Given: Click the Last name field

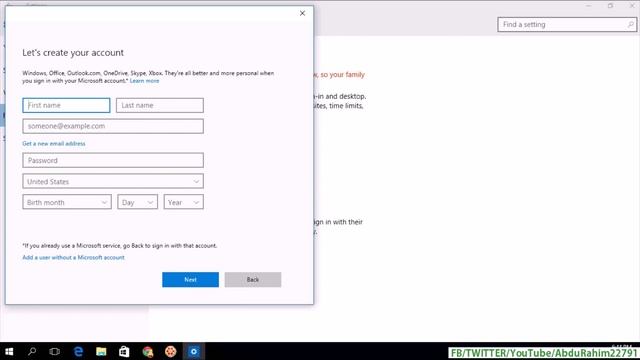Looking at the screenshot, I should tap(160, 105).
